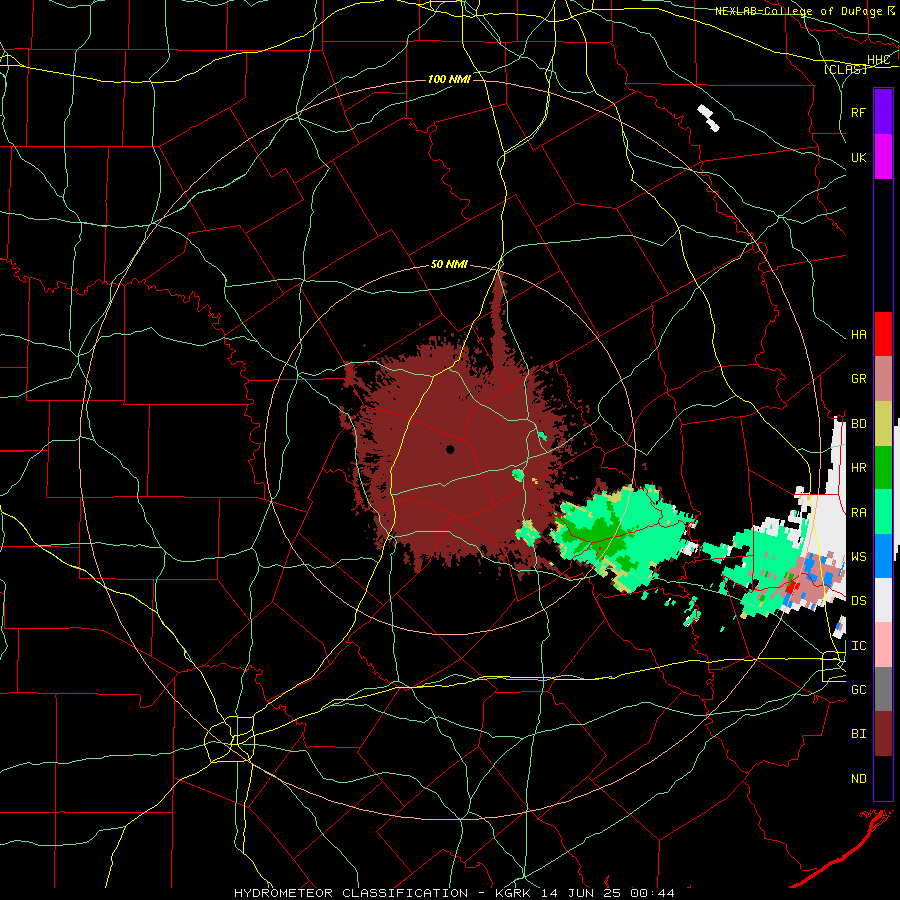Click the BI legend label

(859, 734)
